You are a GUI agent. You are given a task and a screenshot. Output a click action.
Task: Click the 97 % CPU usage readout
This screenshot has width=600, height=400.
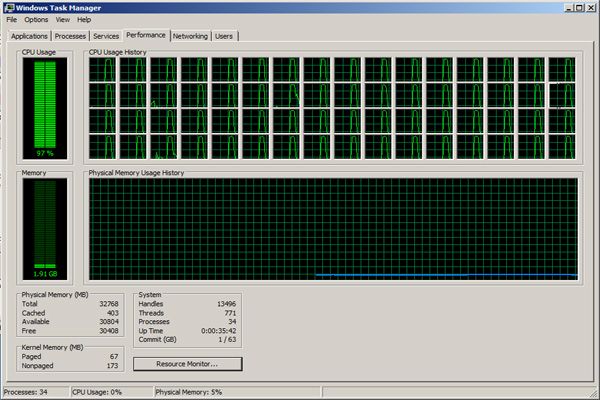click(45, 153)
